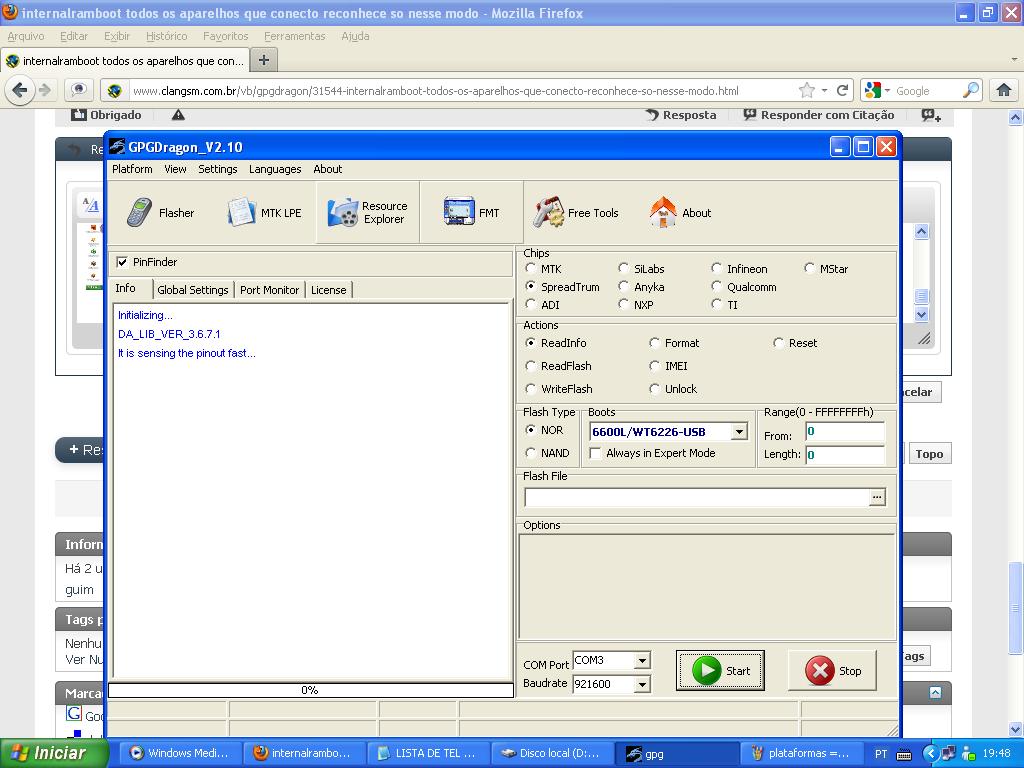Click Resposta reply link
The image size is (1024, 768).
(x=680, y=115)
